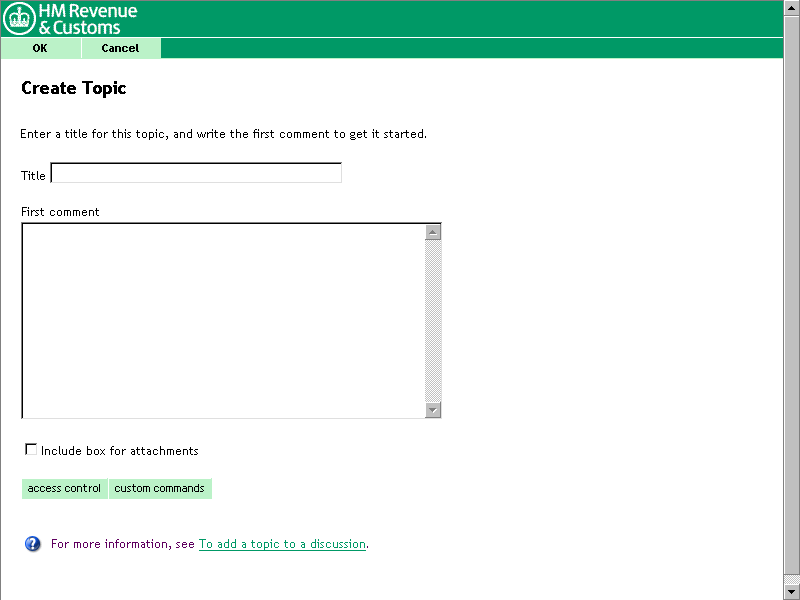This screenshot has height=600, width=800.
Task: Click the page vertical scrollbar thumb
Action: pos(791,290)
